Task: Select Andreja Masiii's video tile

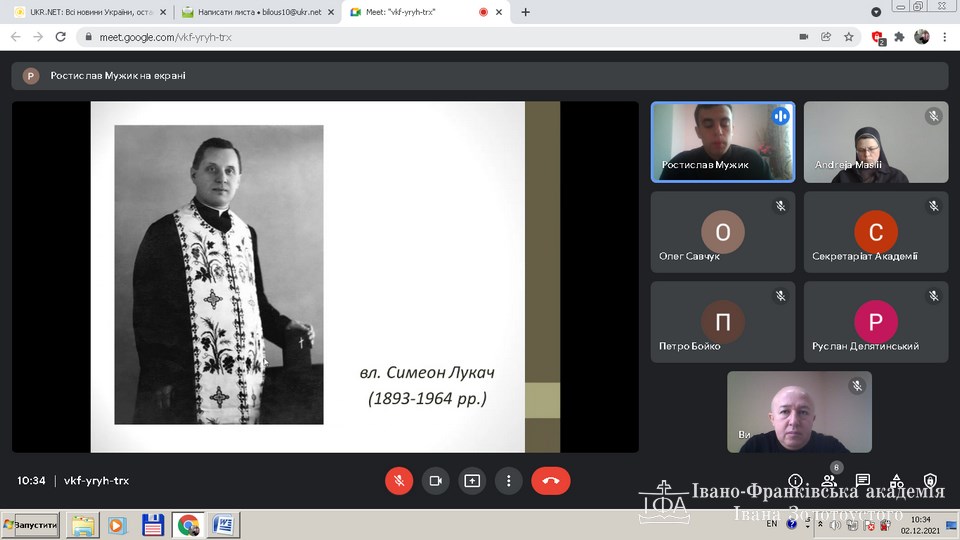Action: click(876, 142)
